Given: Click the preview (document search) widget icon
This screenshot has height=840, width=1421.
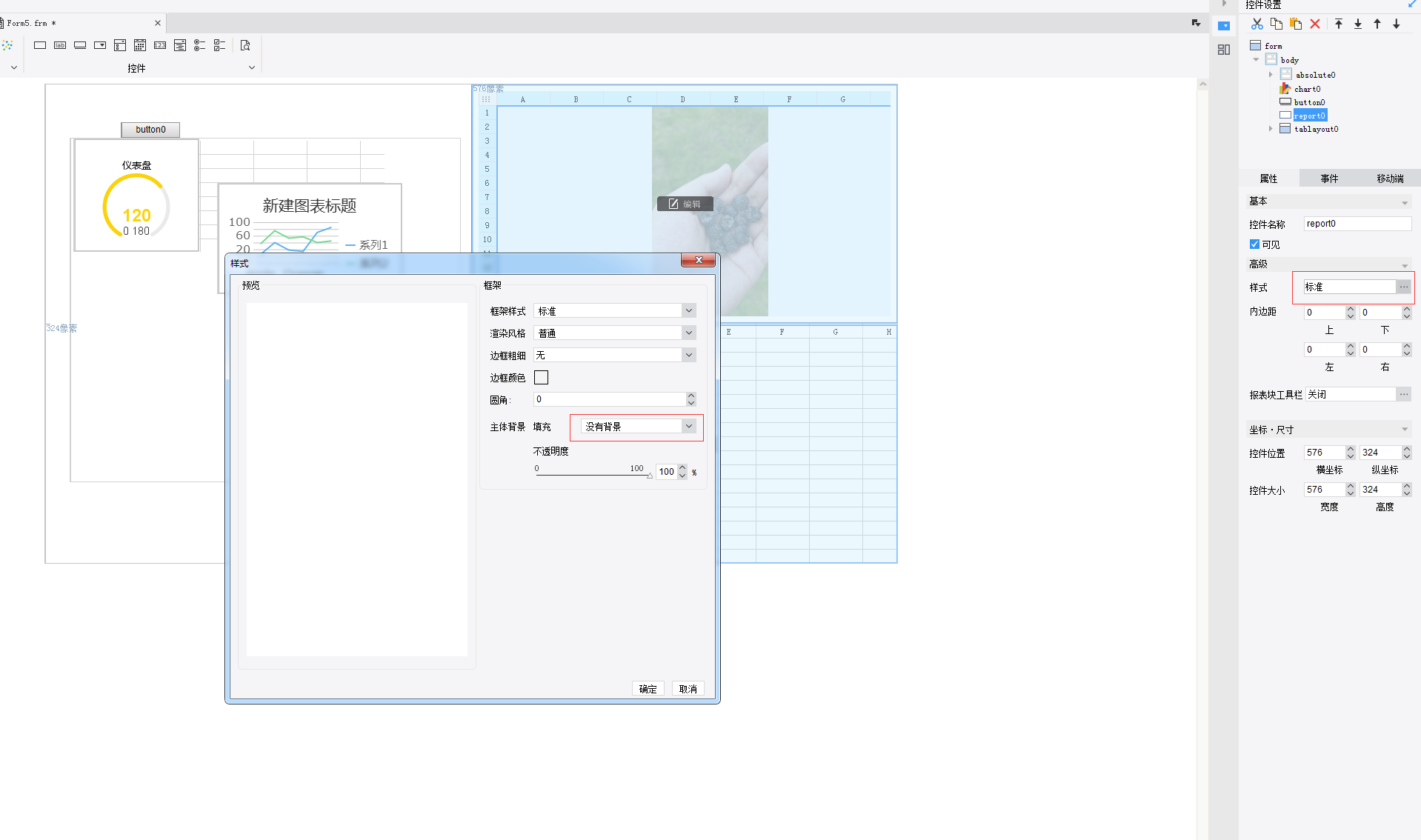Looking at the screenshot, I should pyautogui.click(x=245, y=45).
